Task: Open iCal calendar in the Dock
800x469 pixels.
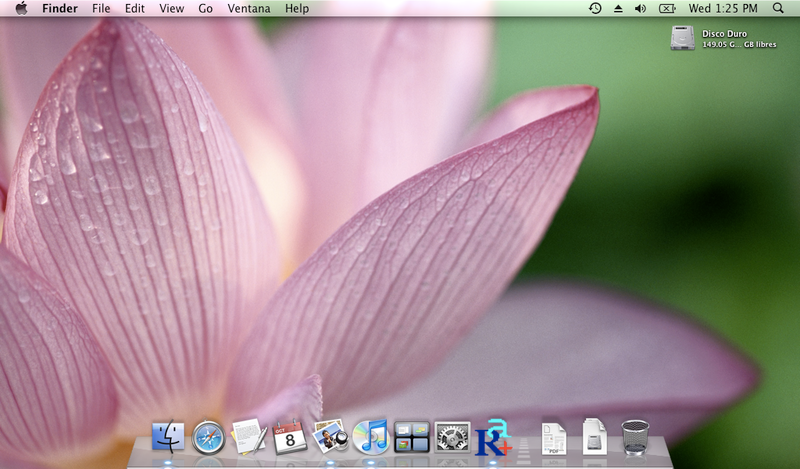Action: pyautogui.click(x=290, y=437)
